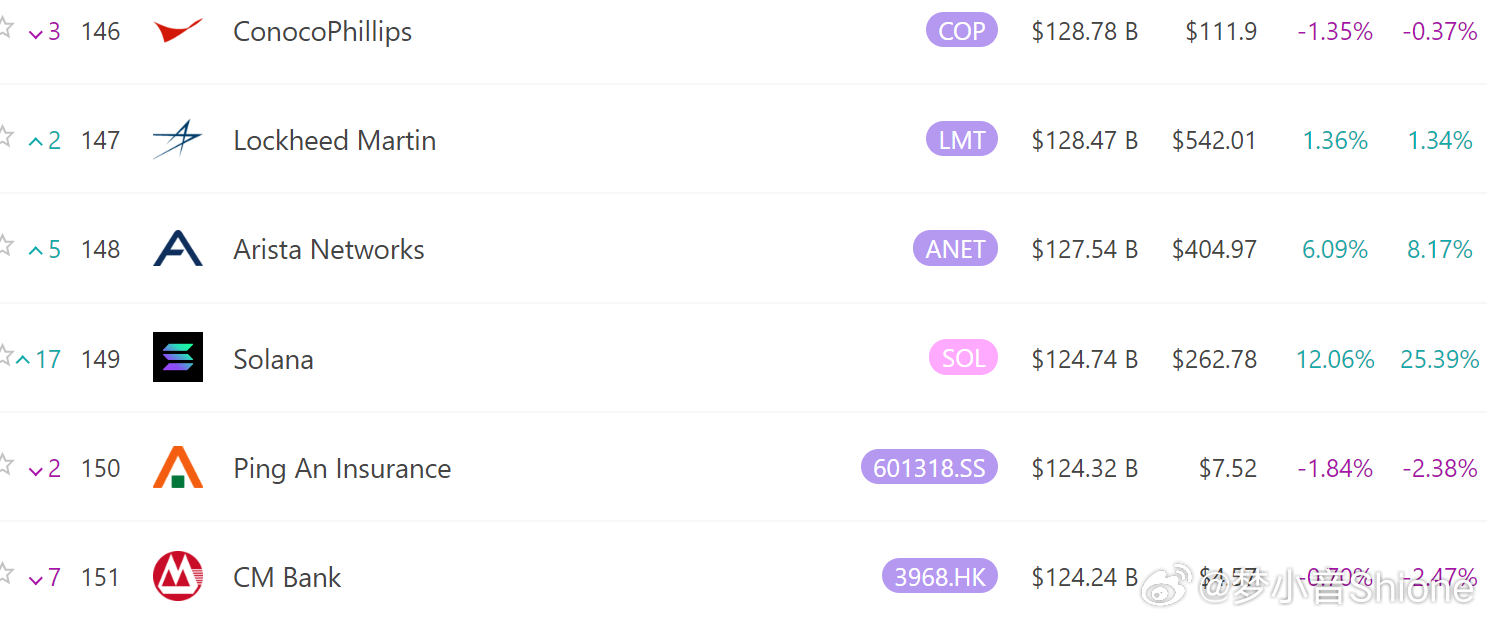1487x622 pixels.
Task: Click the 3968.HK ticker badge
Action: point(939,576)
